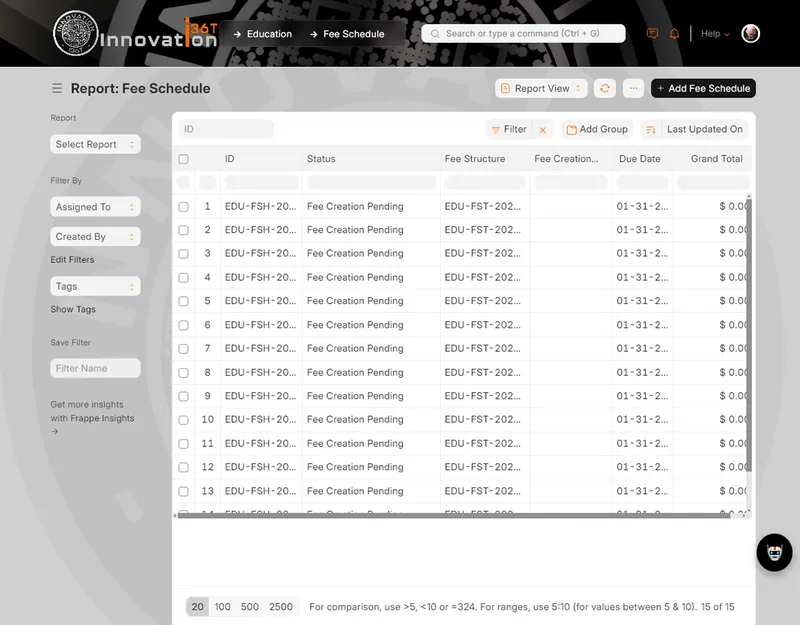This screenshot has width=800, height=625.
Task: Open the Tags dropdown
Action: 95,286
